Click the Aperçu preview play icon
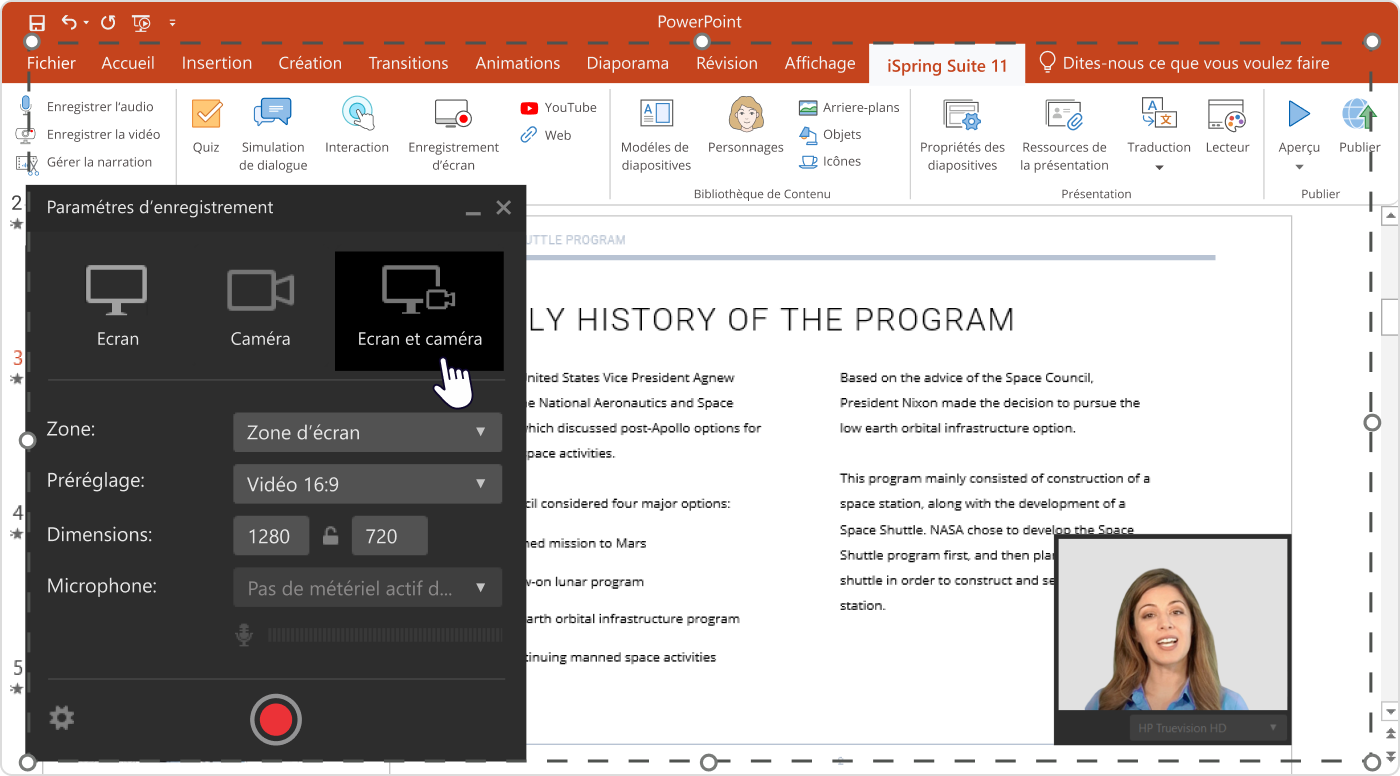 coord(1299,114)
